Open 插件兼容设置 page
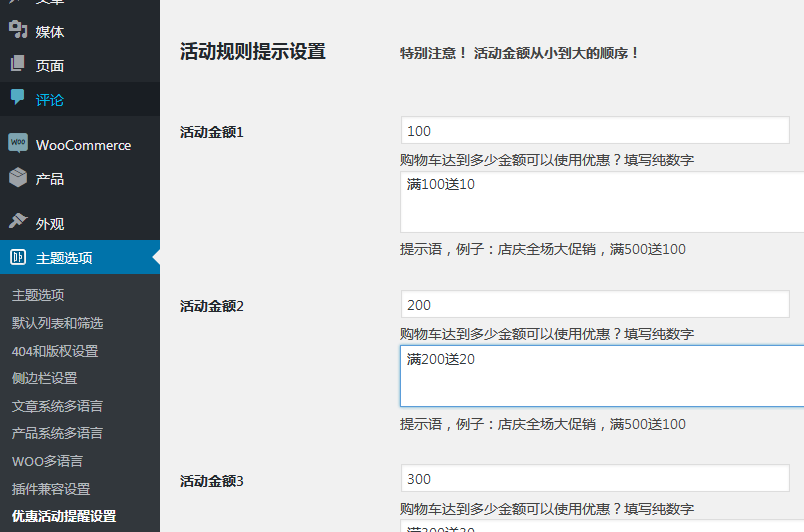804x532 pixels. click(51, 489)
